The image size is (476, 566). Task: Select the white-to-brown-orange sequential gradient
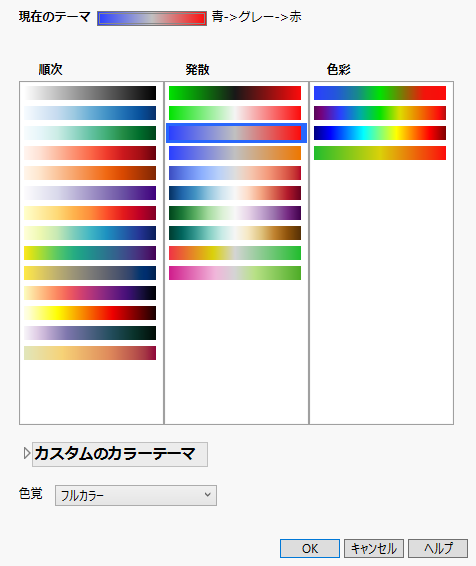click(90, 173)
